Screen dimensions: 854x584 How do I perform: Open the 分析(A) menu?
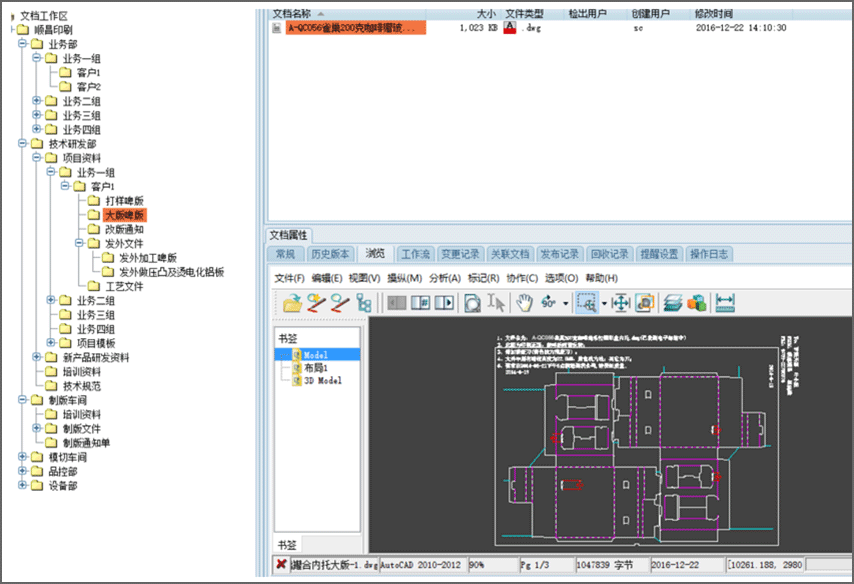coord(445,278)
